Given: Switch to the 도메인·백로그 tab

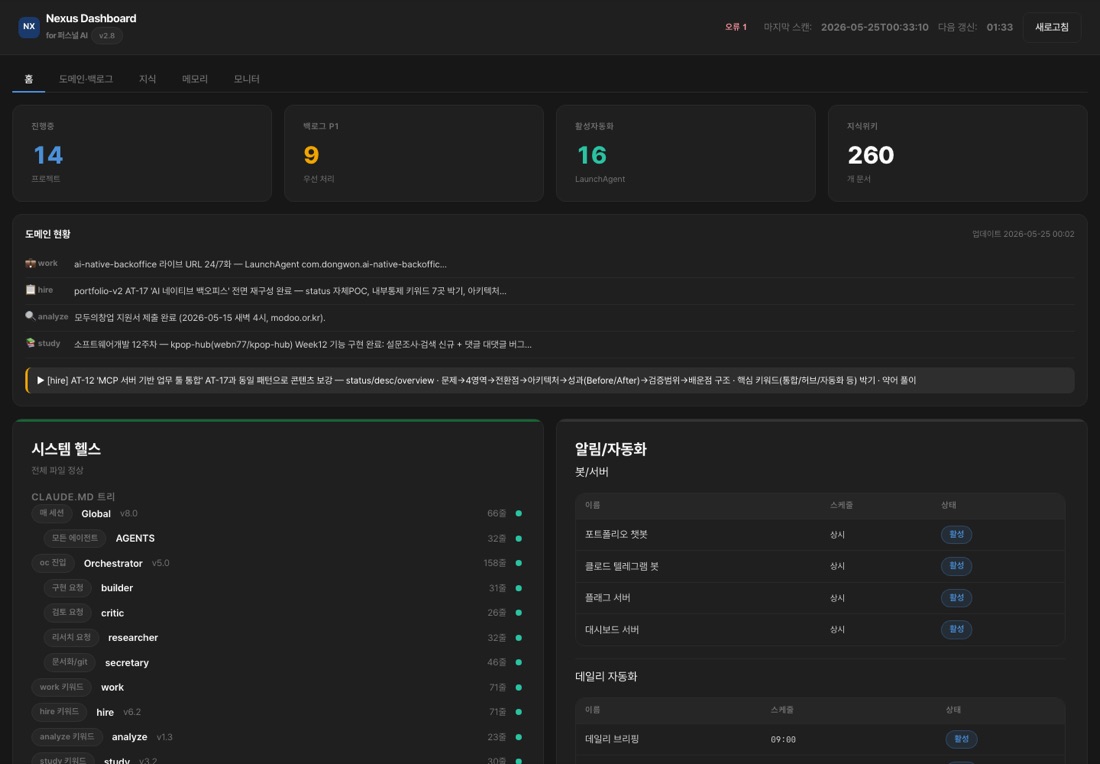Looking at the screenshot, I should click(x=86, y=79).
